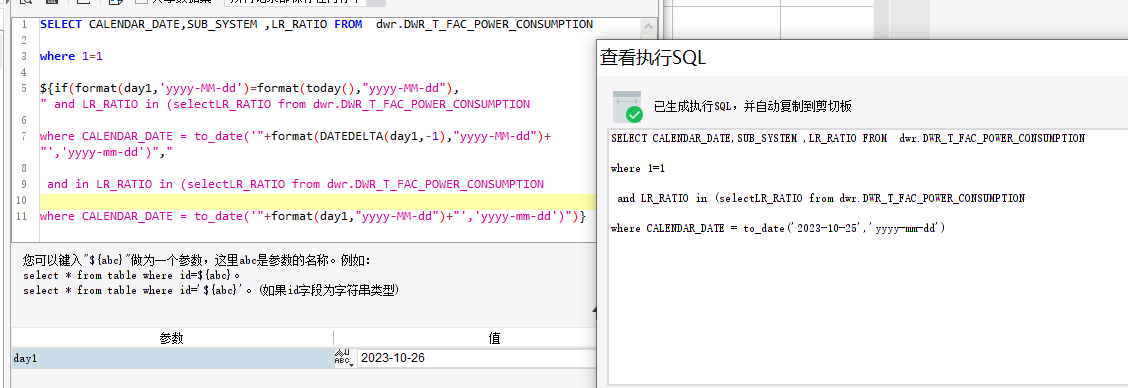Image resolution: width=1128 pixels, height=388 pixels.
Task: Select the day1 parameter name cell
Action: click(x=172, y=358)
